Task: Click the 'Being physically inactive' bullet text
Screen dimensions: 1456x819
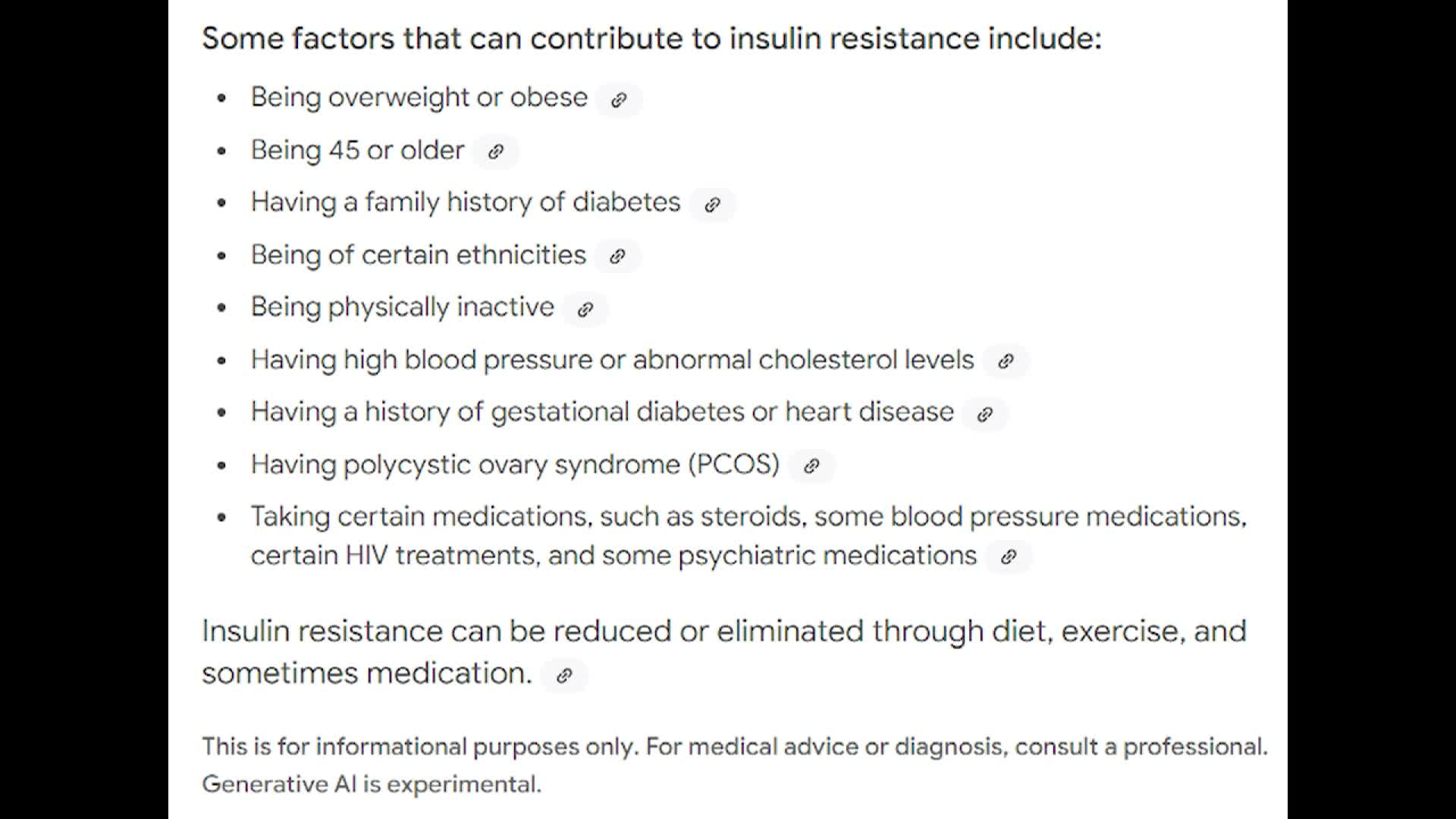Action: (x=403, y=307)
